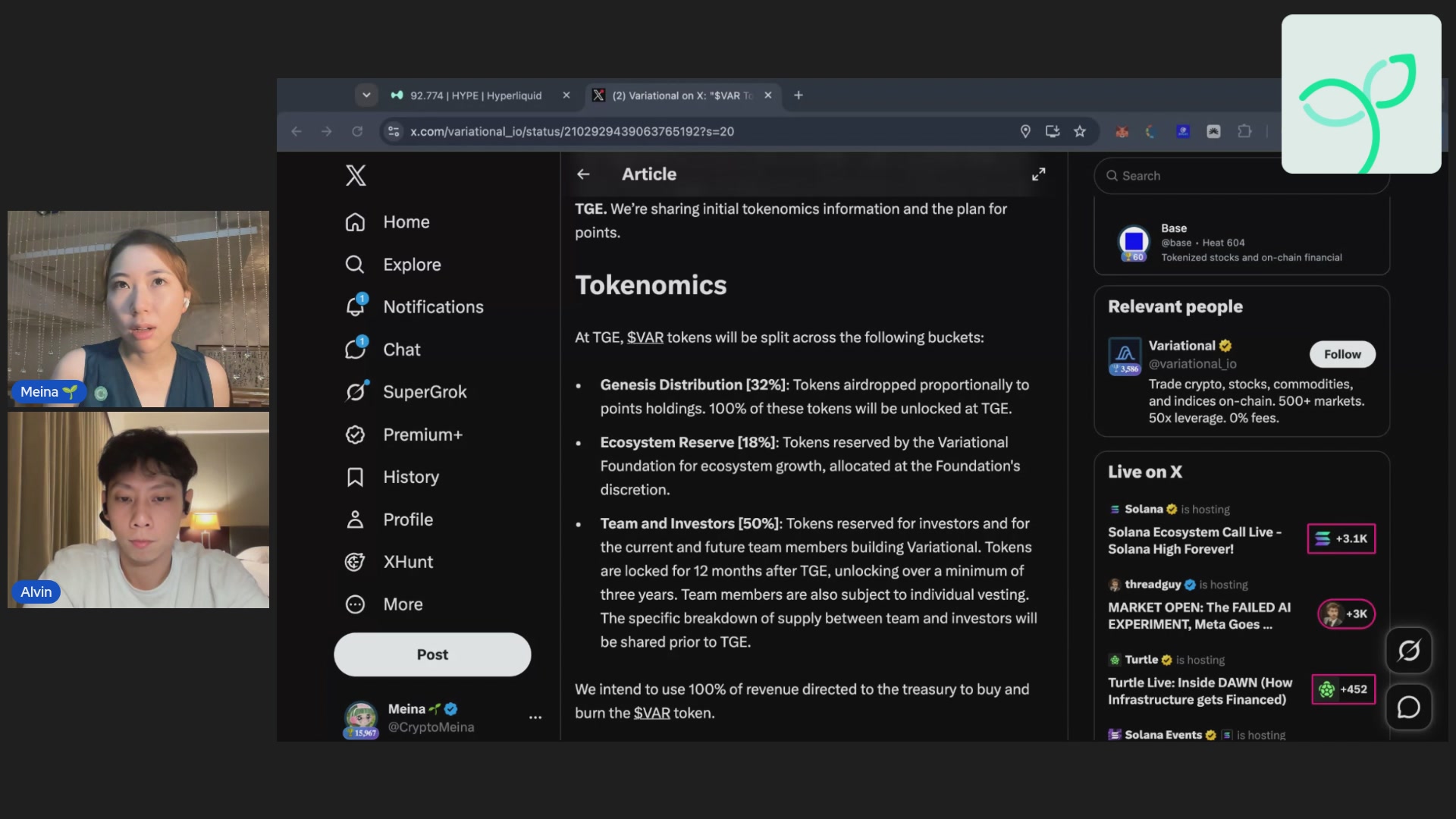This screenshot has width=1456, height=819.
Task: Expand the article to full view
Action: click(1038, 174)
